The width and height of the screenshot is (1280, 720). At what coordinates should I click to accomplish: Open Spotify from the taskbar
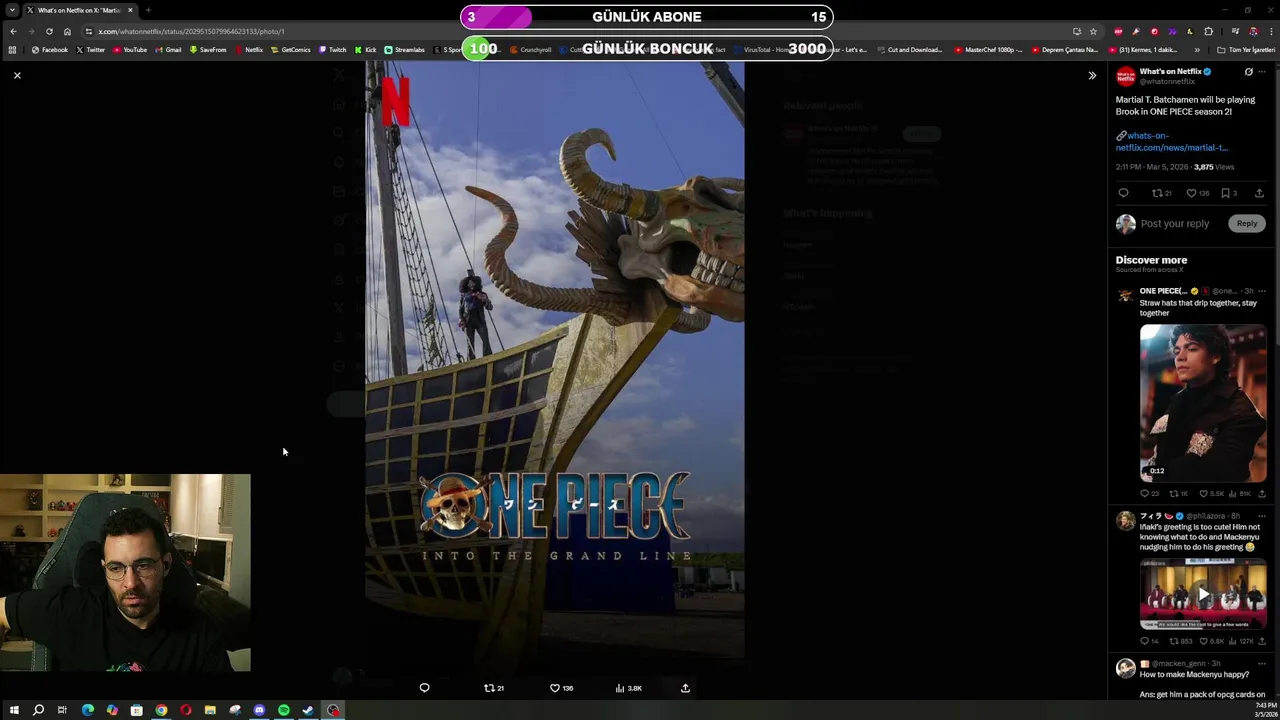coord(284,710)
